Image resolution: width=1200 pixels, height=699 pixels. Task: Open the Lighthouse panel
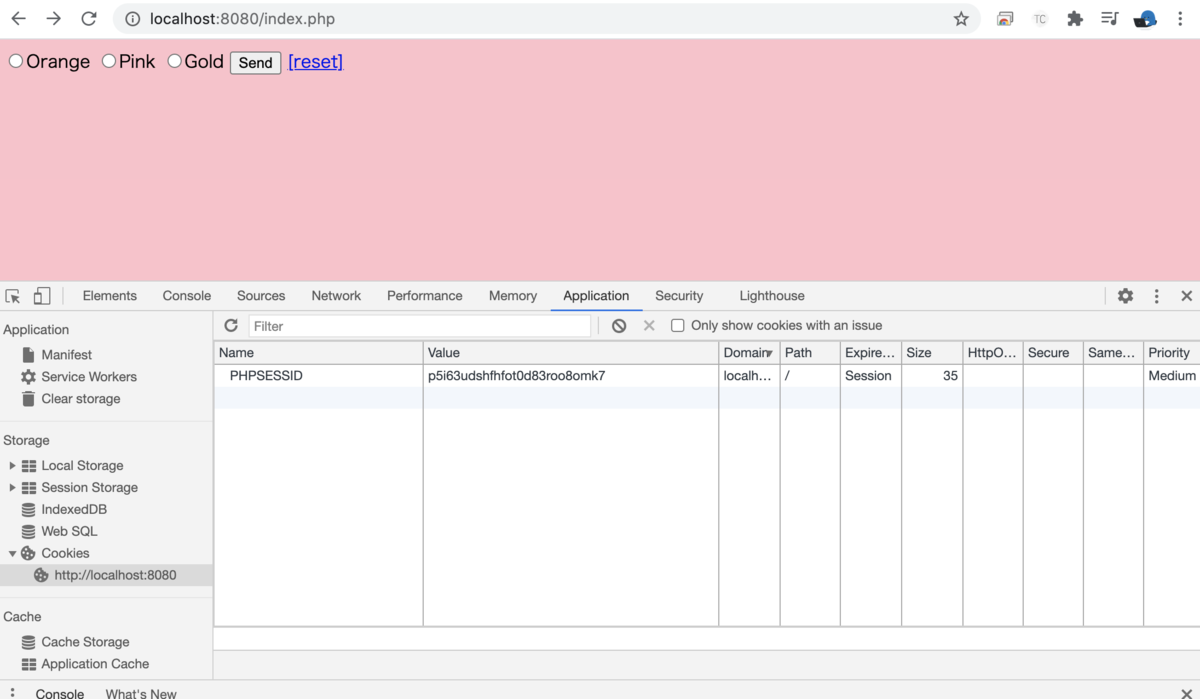point(771,296)
